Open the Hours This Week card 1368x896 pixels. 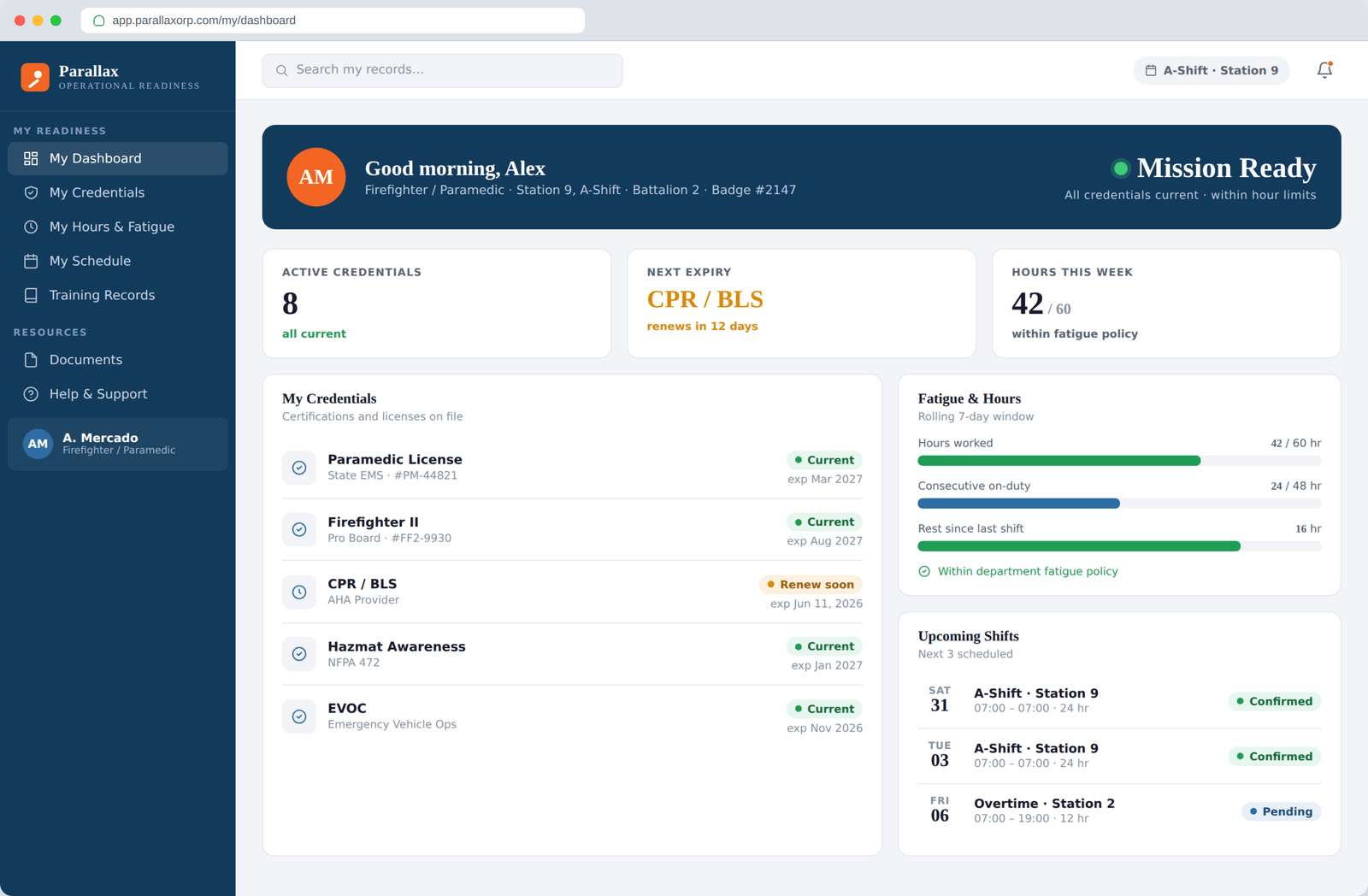tap(1166, 304)
